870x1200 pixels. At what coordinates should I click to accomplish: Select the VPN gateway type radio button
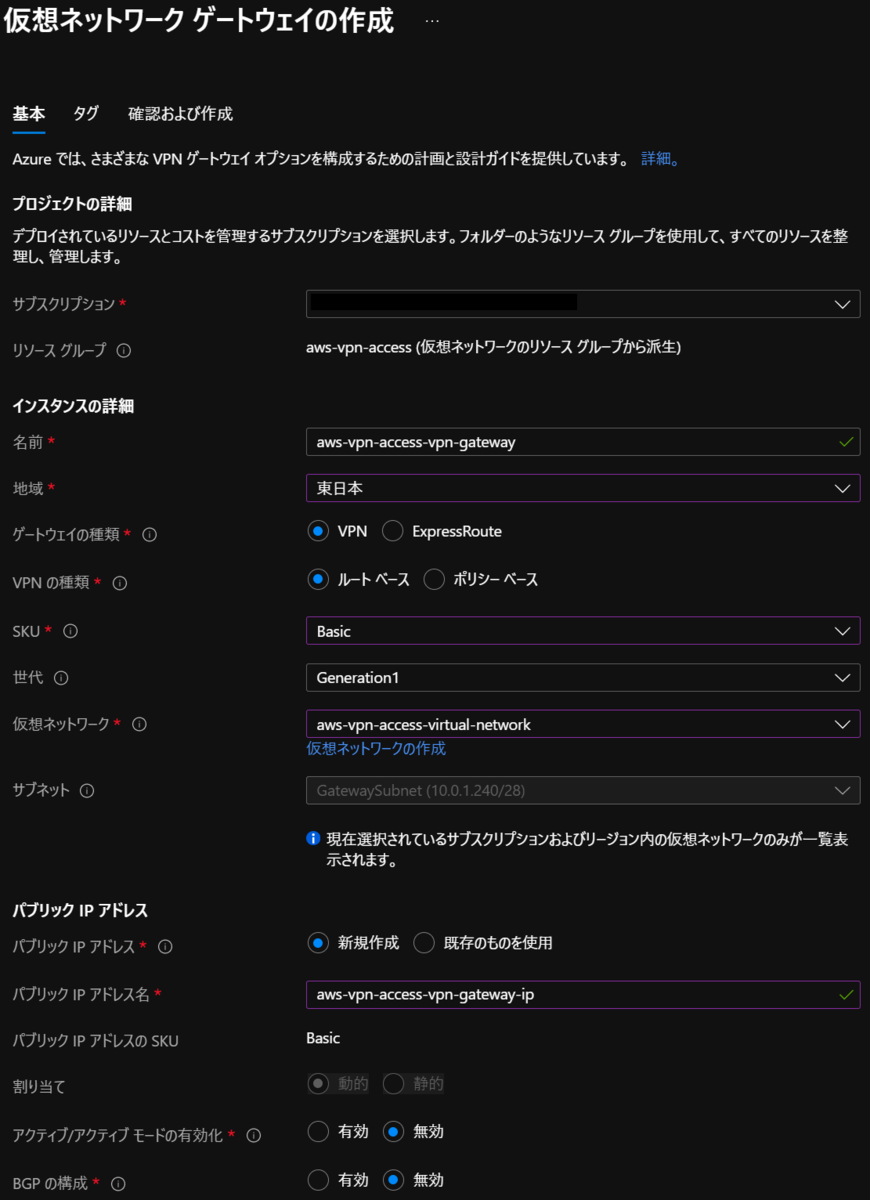point(318,531)
